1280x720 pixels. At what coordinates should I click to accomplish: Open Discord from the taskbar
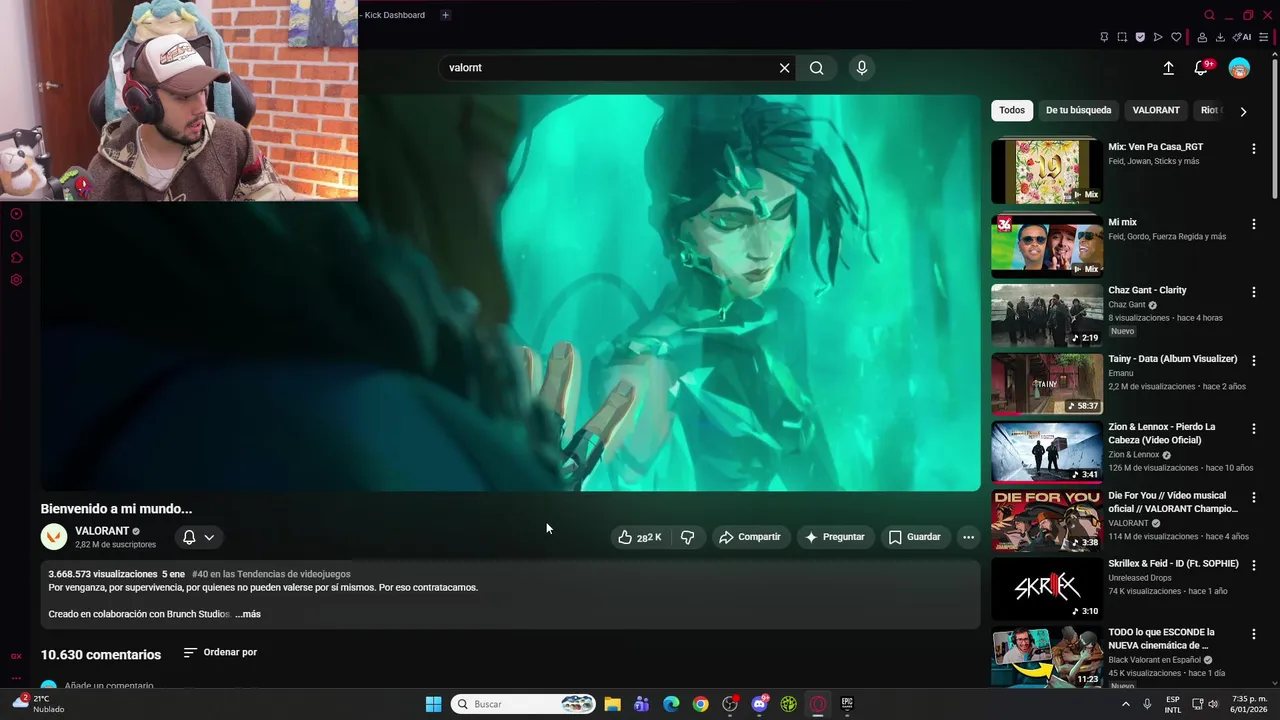point(759,704)
